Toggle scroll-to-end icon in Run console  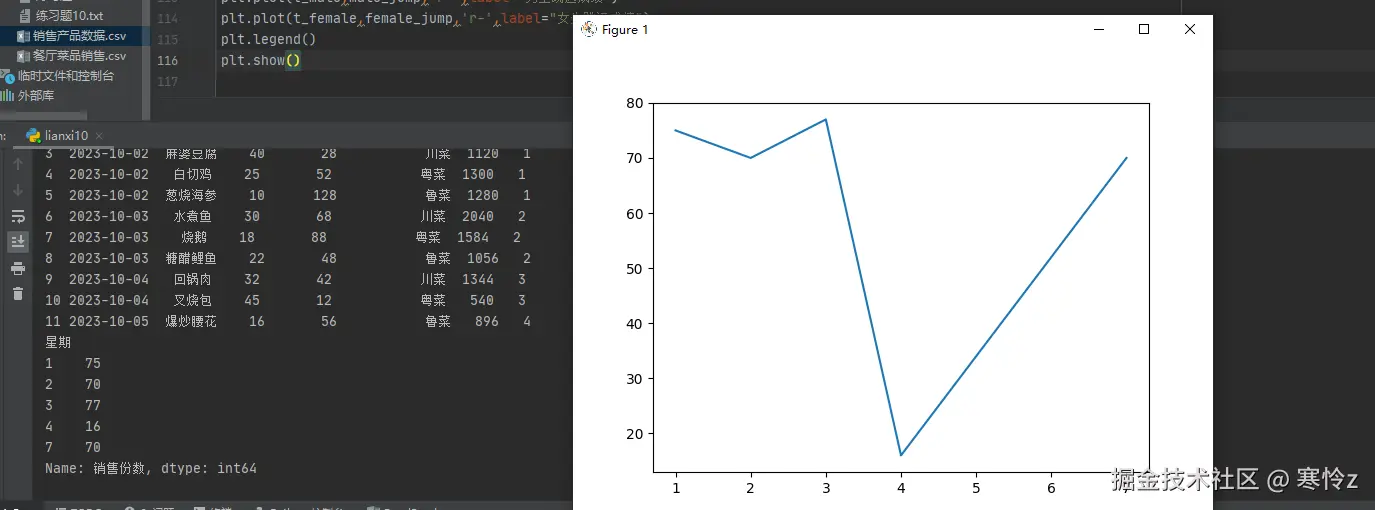coord(18,242)
